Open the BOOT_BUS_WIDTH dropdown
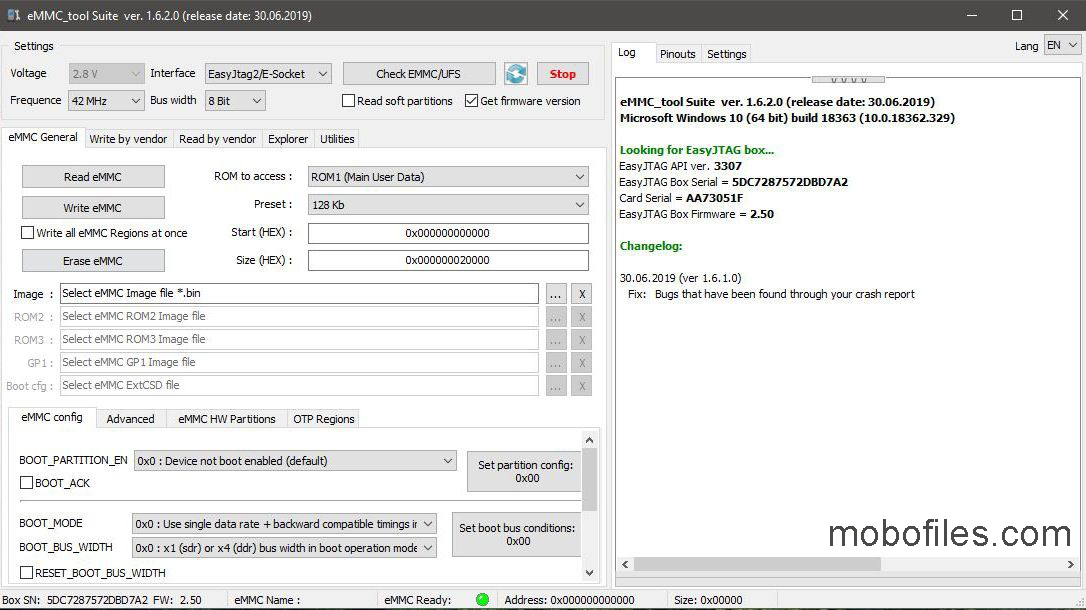 click(284, 548)
